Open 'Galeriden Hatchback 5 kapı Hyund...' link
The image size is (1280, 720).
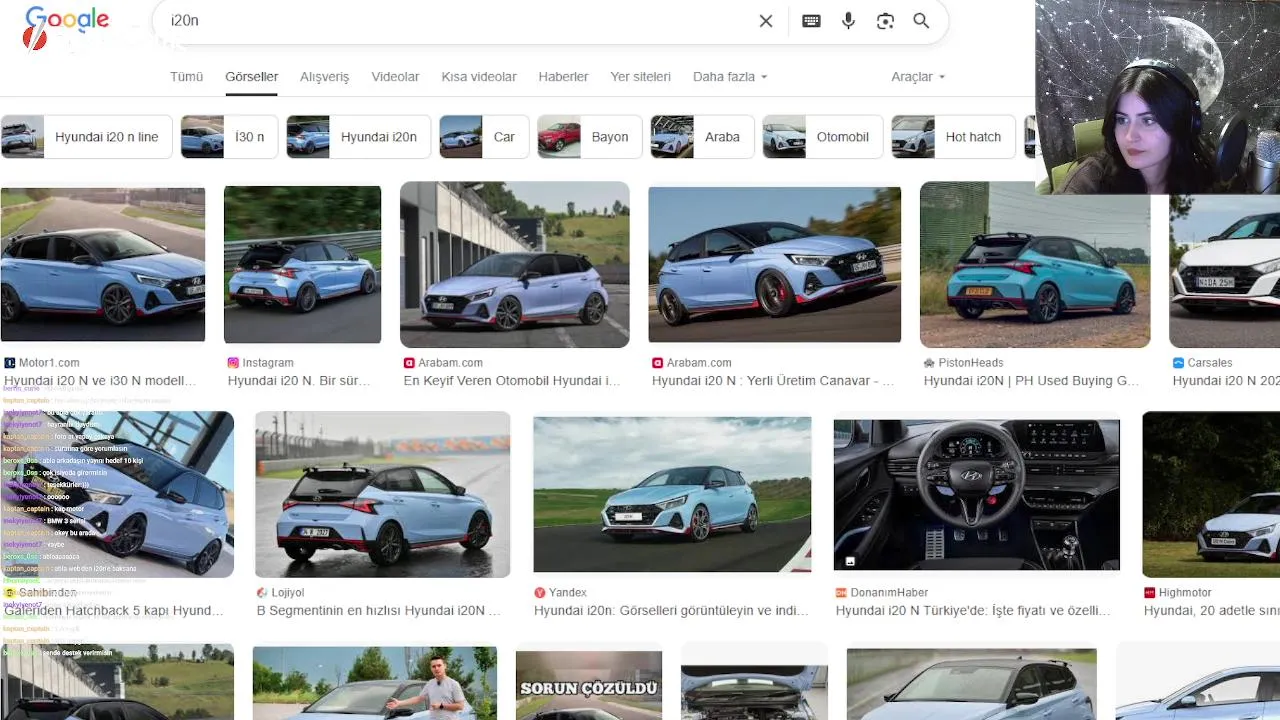pos(114,611)
